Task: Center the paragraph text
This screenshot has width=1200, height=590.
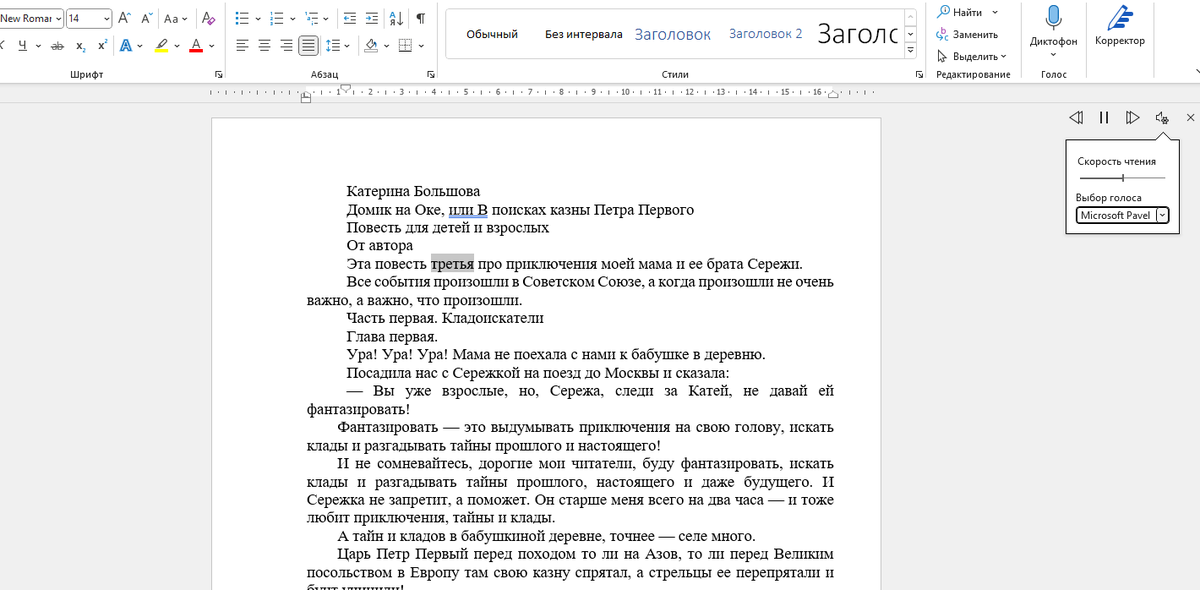Action: tap(264, 45)
